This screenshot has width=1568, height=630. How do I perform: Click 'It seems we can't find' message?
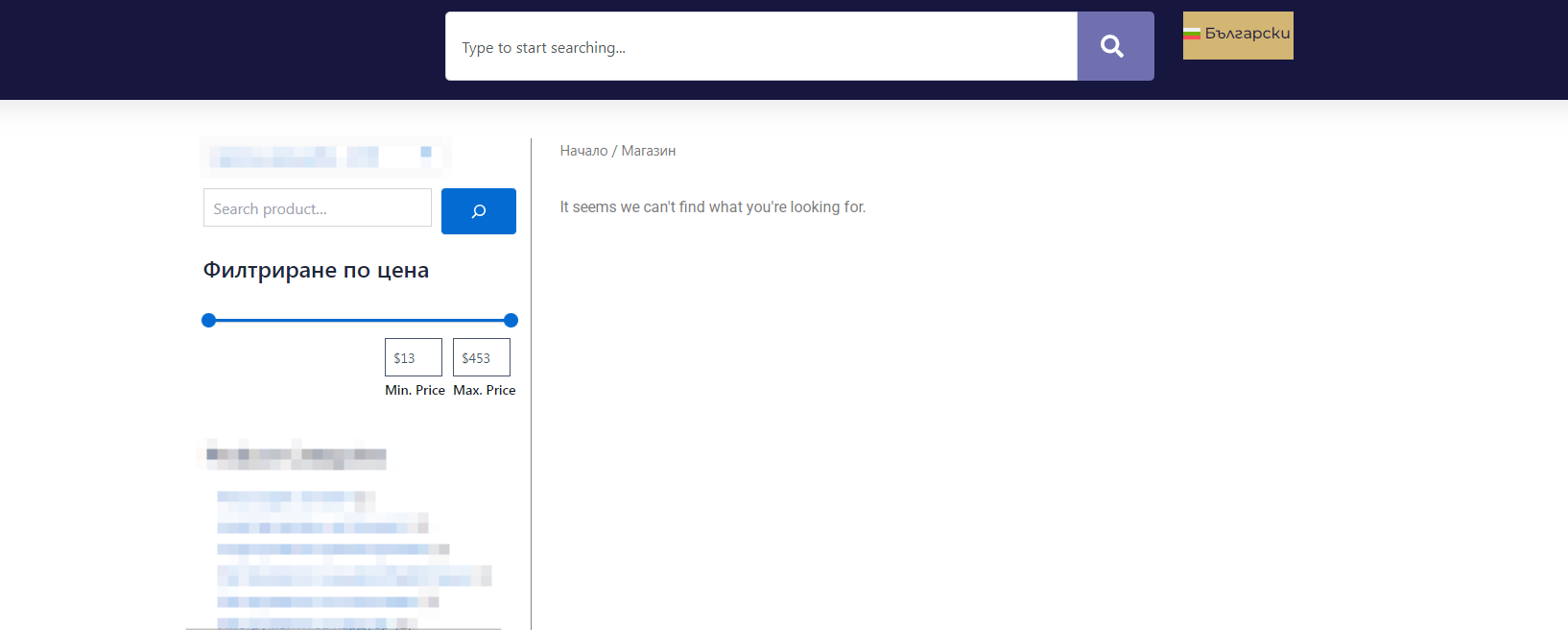(x=713, y=206)
